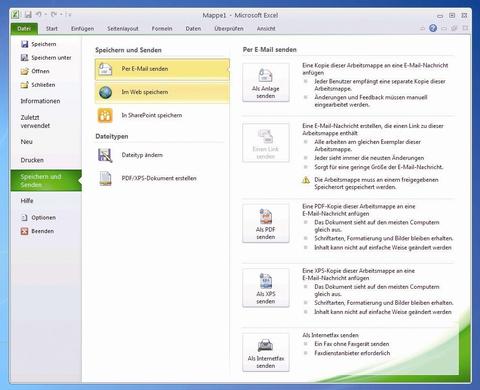
Task: Select Drucken in backstage menu
Action: pyautogui.click(x=32, y=160)
